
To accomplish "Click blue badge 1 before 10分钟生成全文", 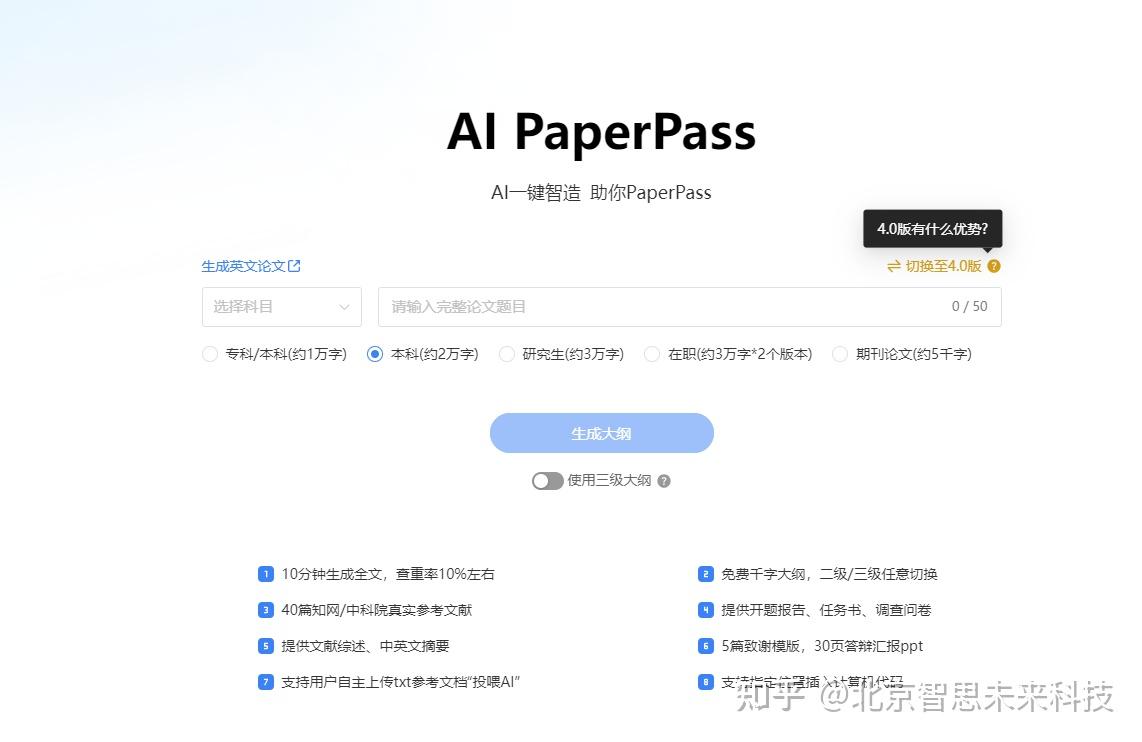I will (x=266, y=573).
